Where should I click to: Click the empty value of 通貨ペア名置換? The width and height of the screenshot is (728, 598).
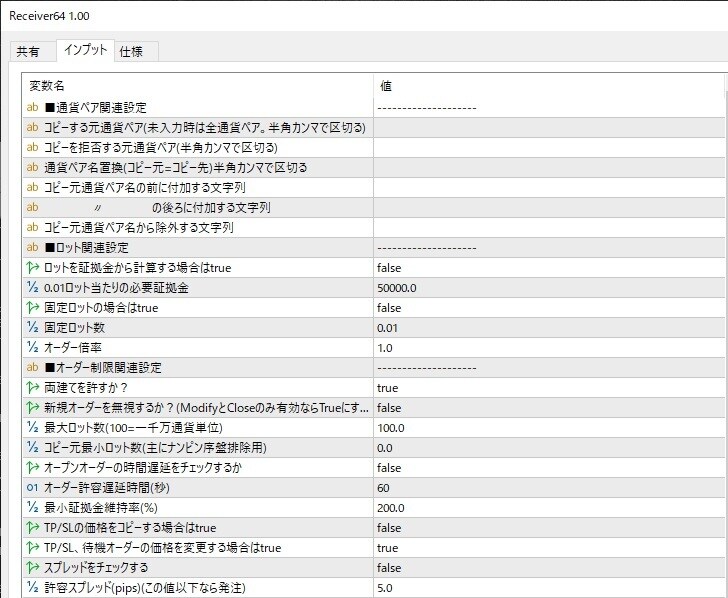[x=549, y=167]
